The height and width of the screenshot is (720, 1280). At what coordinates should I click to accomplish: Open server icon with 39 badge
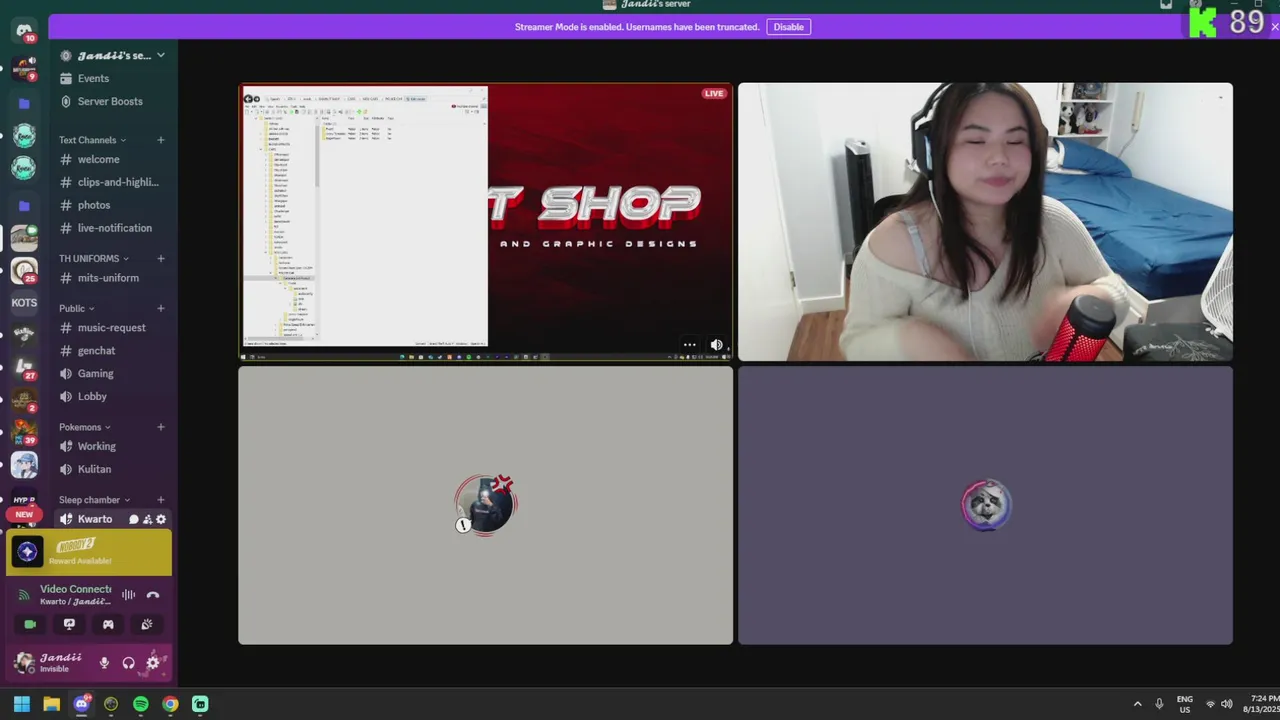point(24,433)
